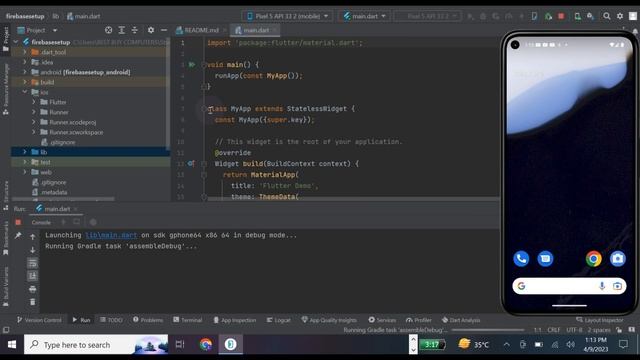Open Terminal tool window
This screenshot has height=360, width=640.
tap(187, 320)
